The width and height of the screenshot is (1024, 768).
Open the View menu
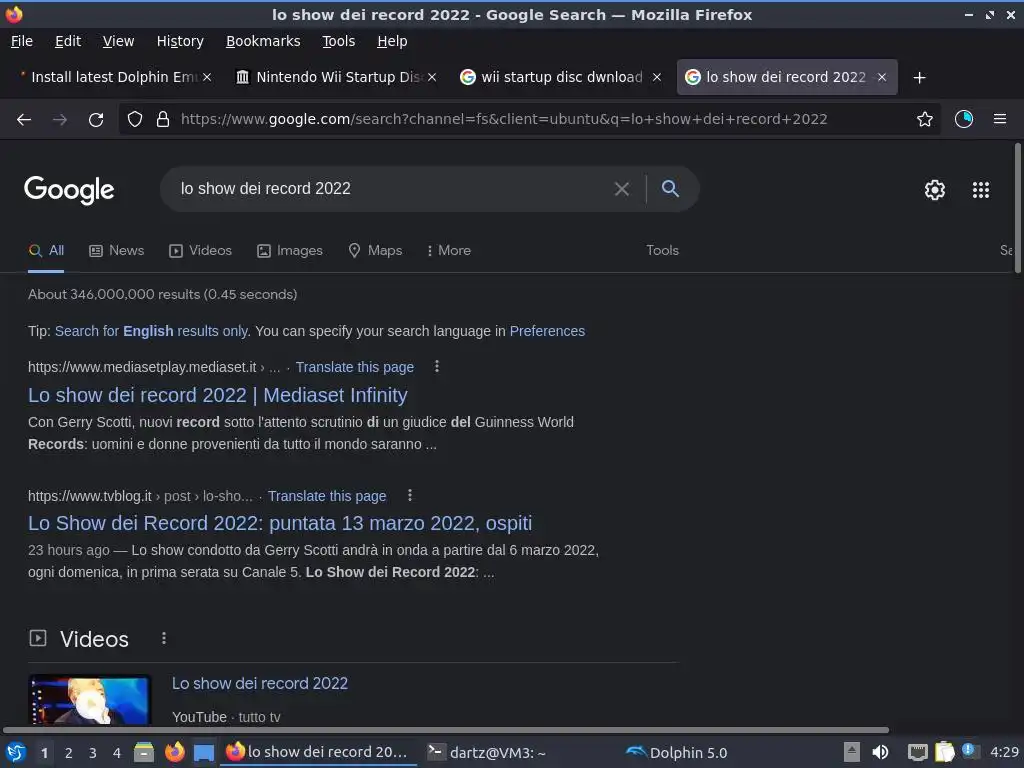click(118, 41)
